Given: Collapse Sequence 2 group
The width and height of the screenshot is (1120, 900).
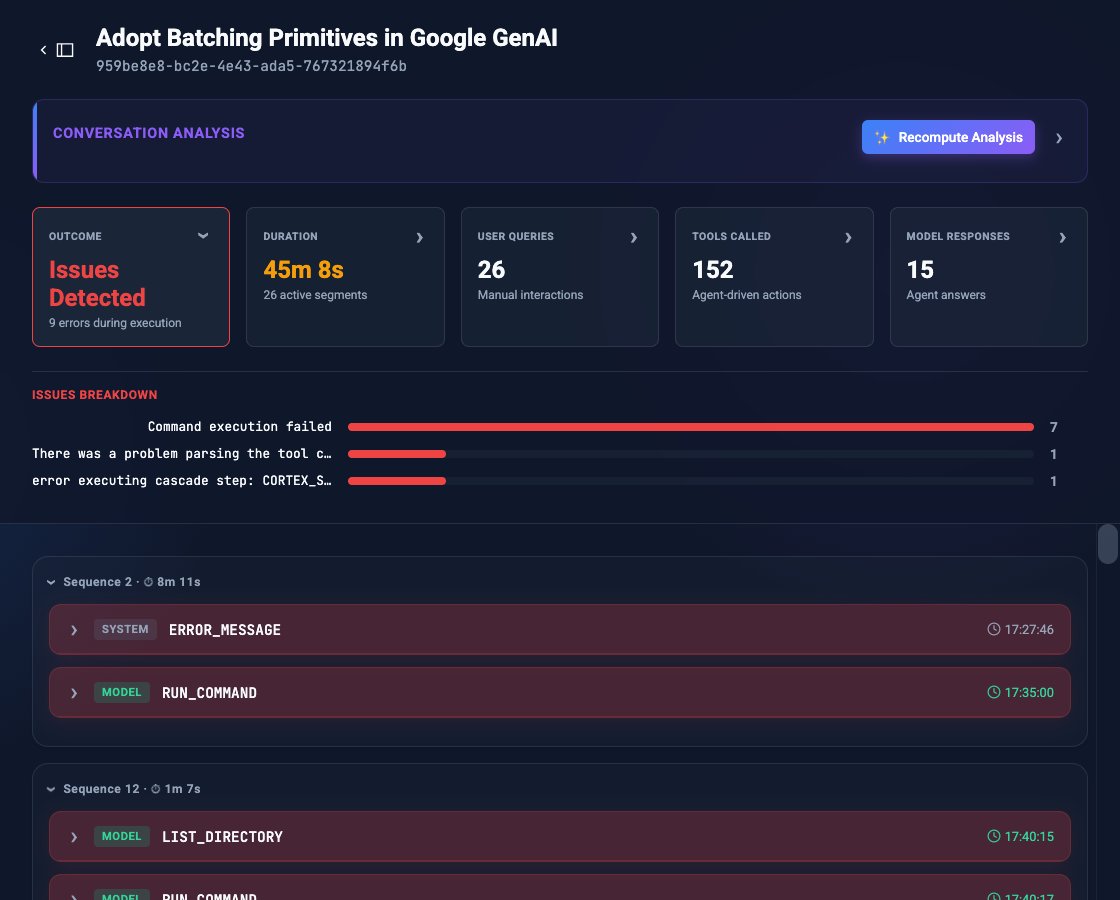Looking at the screenshot, I should pos(51,582).
